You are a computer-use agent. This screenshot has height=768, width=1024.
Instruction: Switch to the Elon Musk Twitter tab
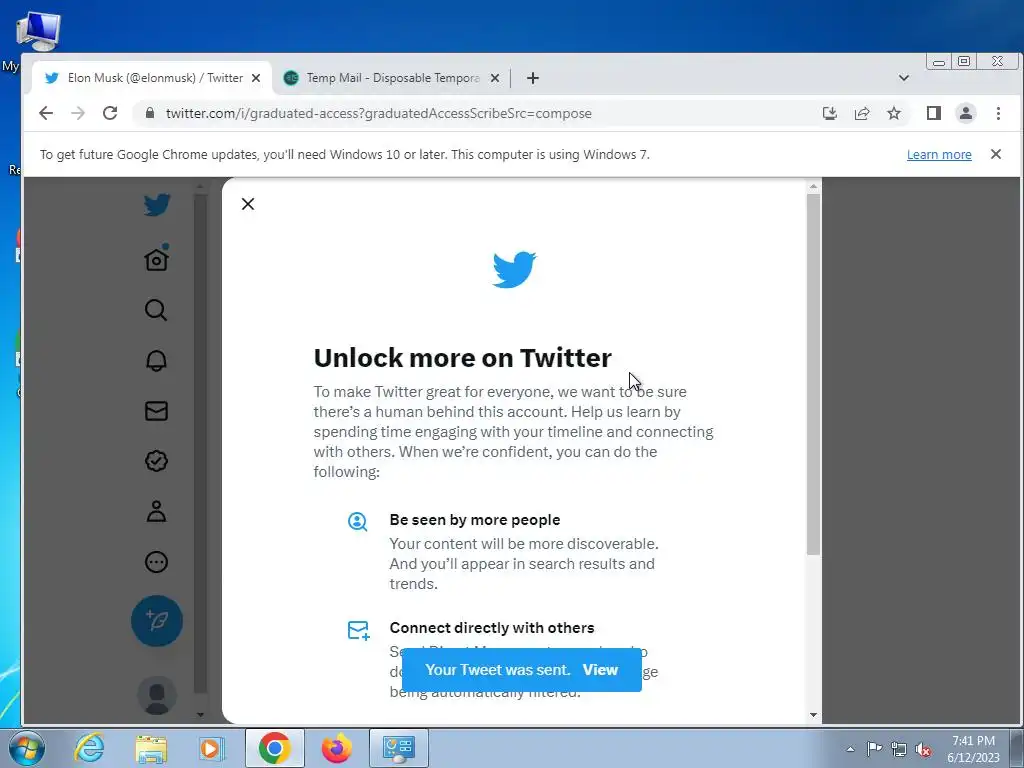pyautogui.click(x=152, y=78)
